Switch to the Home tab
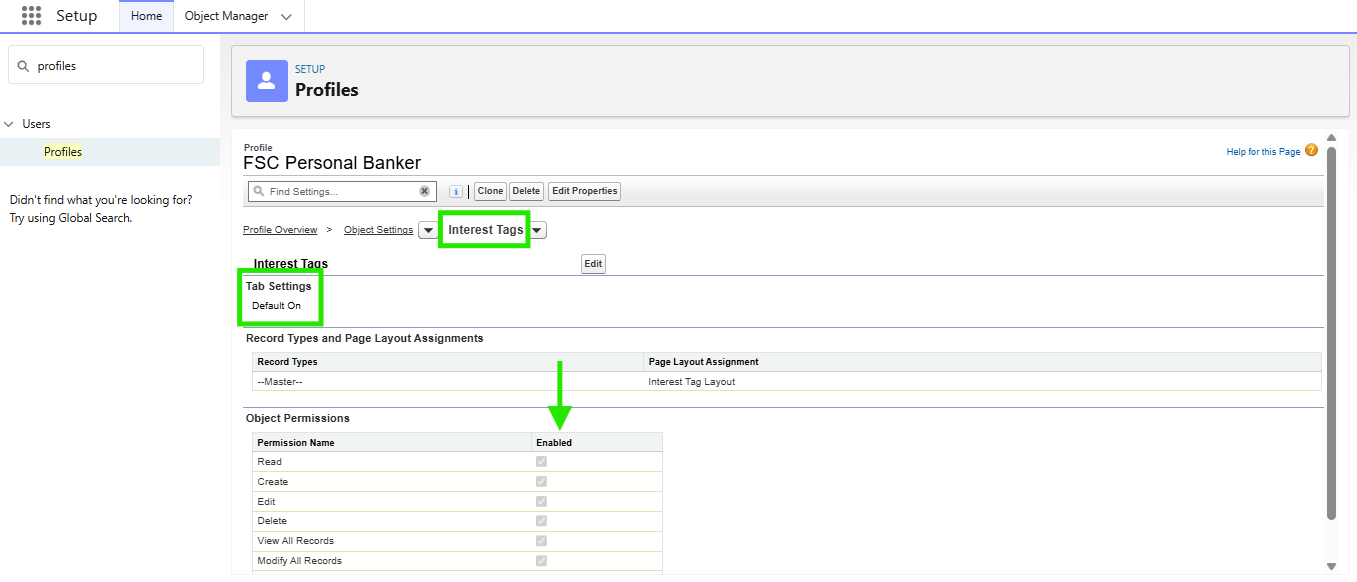This screenshot has height=582, width=1357. (x=146, y=16)
